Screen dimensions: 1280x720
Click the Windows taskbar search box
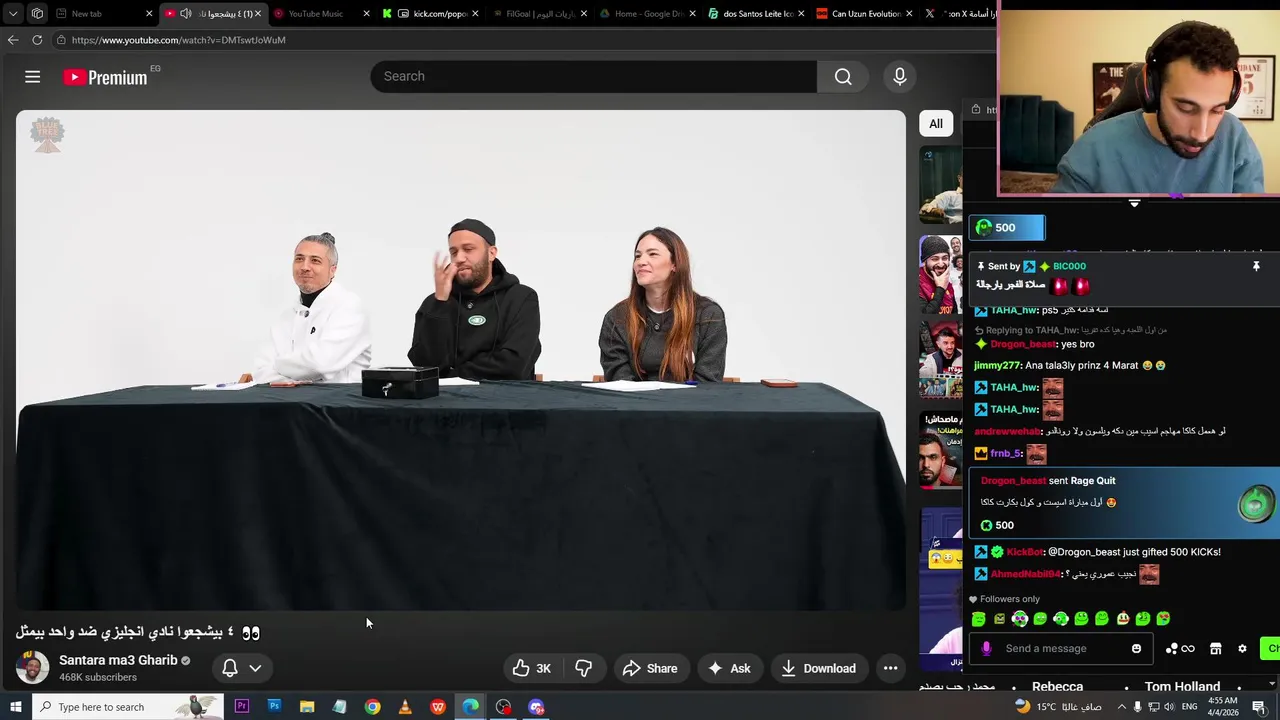pyautogui.click(x=127, y=707)
